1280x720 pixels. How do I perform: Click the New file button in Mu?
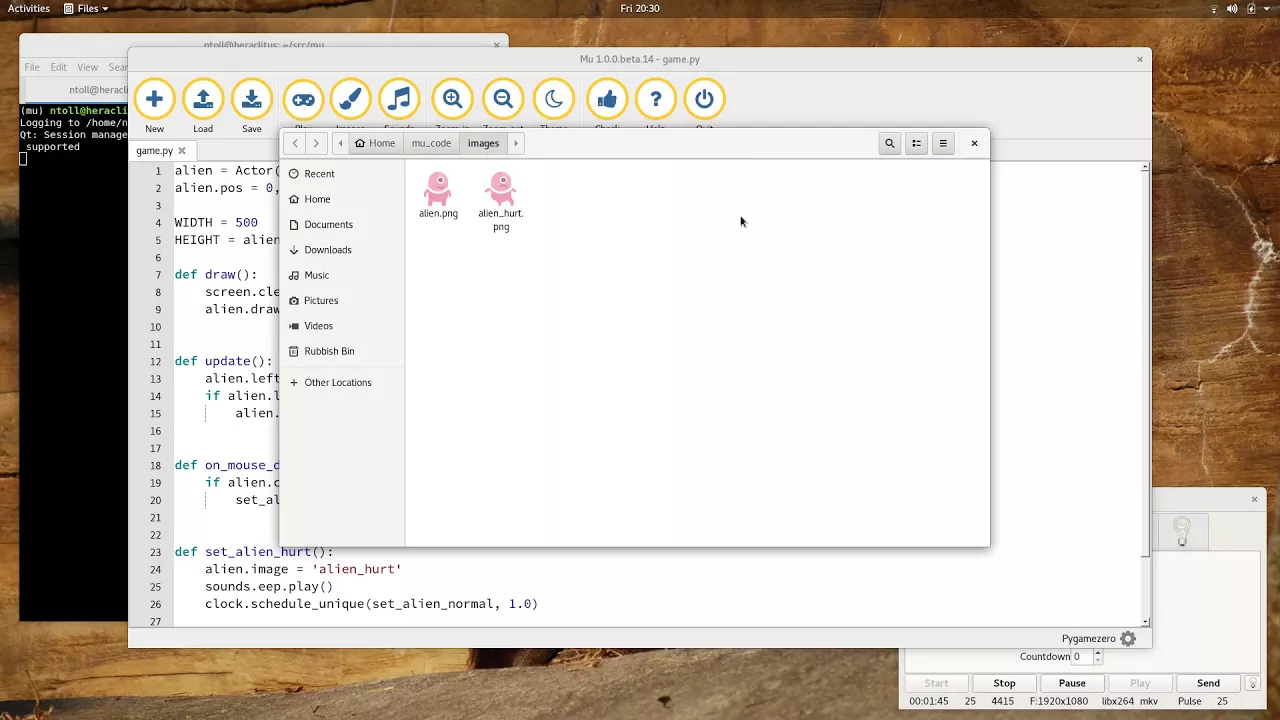point(154,99)
